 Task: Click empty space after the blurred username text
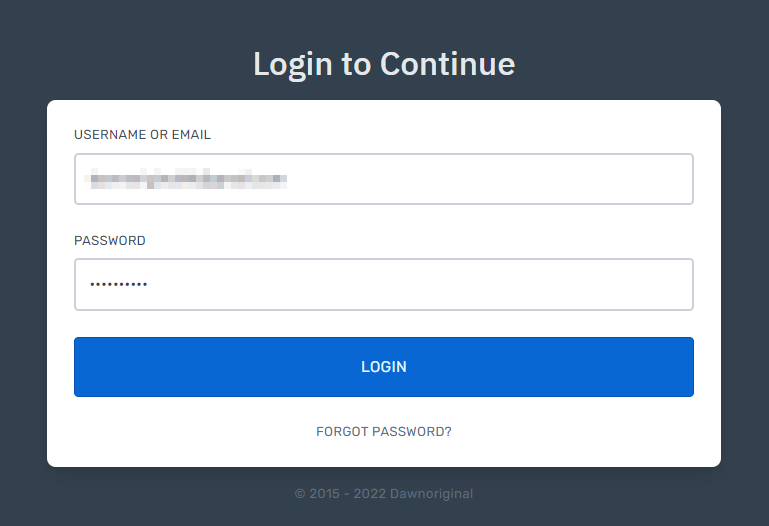tap(490, 179)
